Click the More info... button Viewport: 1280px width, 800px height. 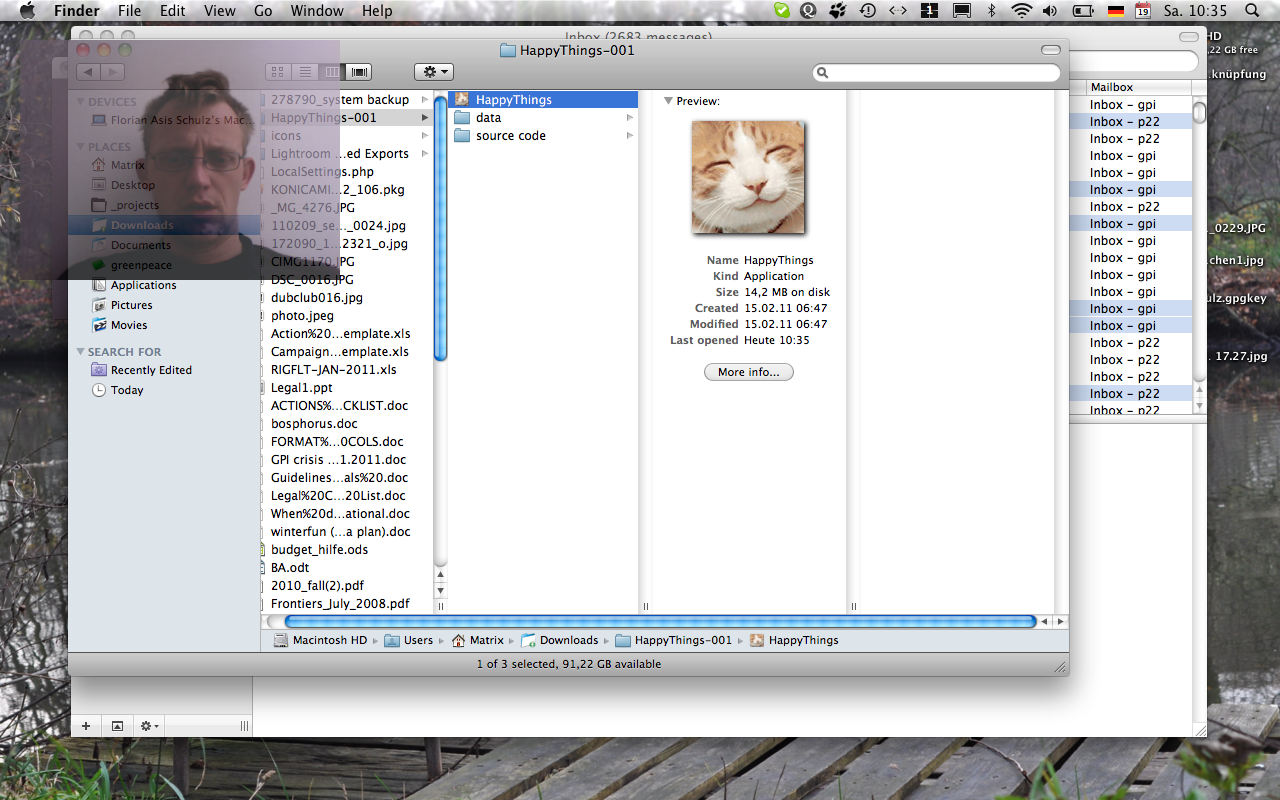pyautogui.click(x=749, y=372)
